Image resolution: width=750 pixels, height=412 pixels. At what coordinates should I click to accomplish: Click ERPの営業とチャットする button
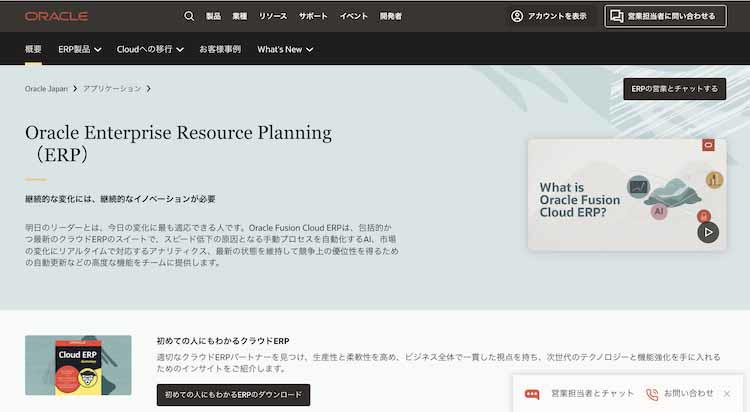click(x=674, y=89)
